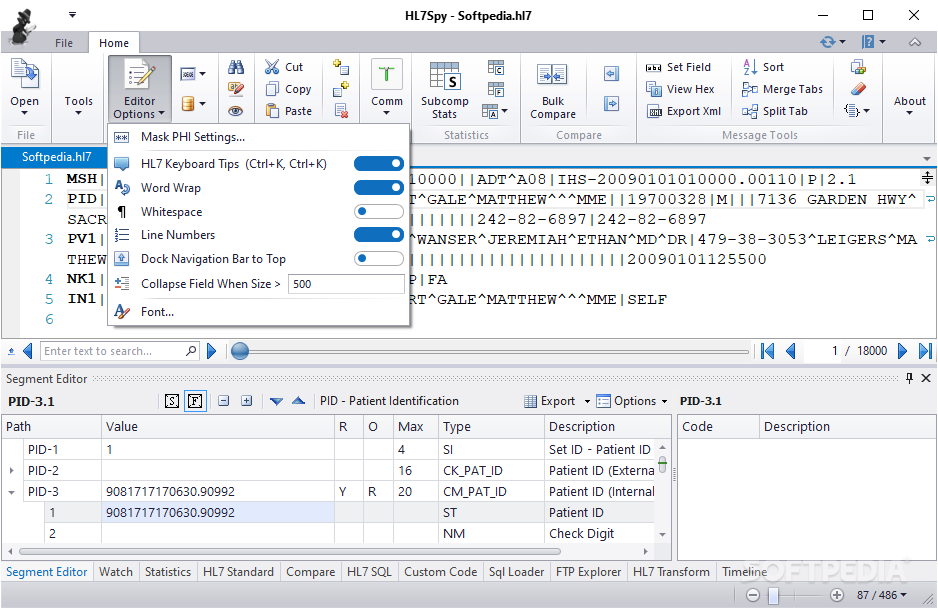Toggle the F field view button

(195, 401)
